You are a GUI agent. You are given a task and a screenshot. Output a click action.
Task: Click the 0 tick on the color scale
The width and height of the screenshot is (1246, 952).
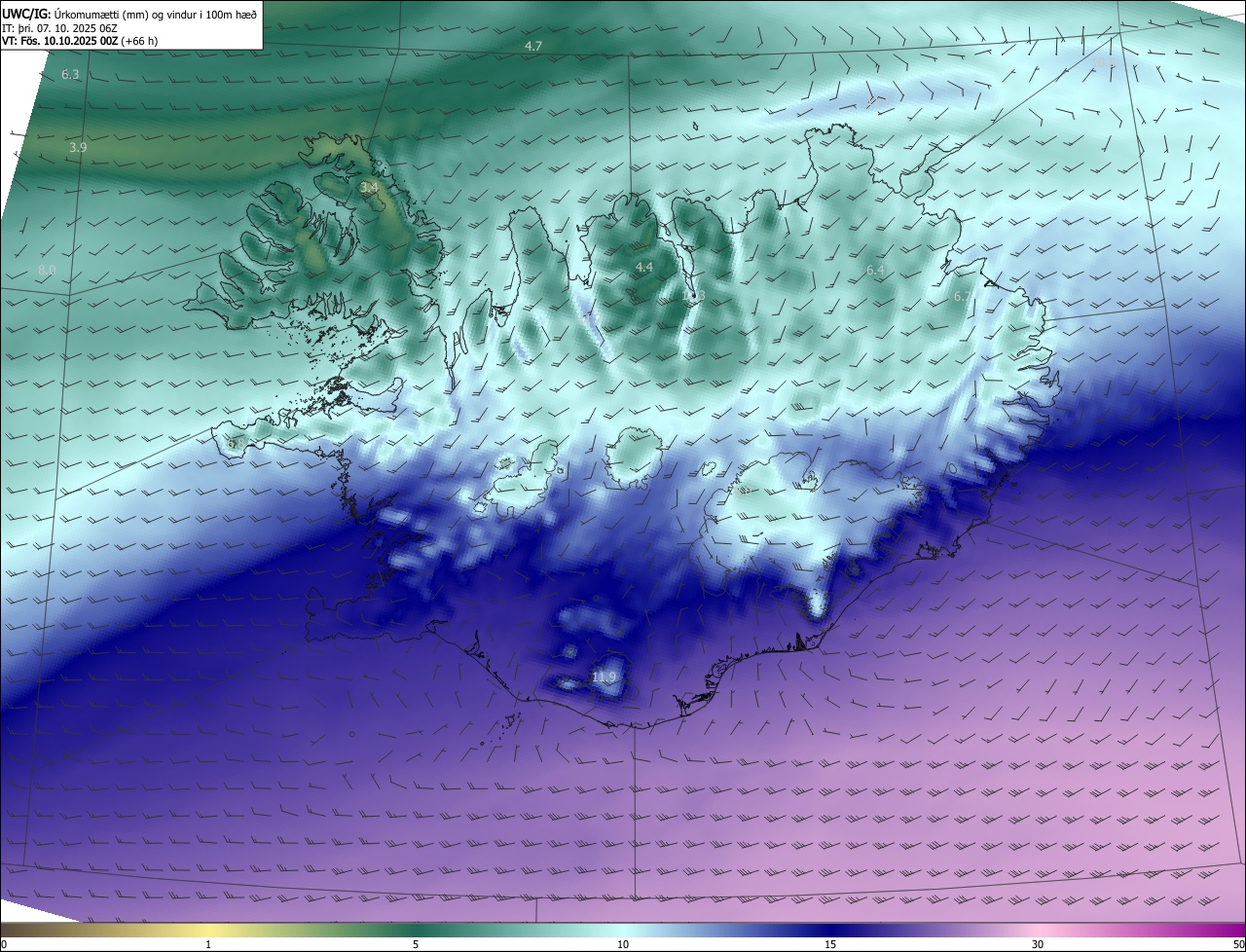pyautogui.click(x=4, y=944)
